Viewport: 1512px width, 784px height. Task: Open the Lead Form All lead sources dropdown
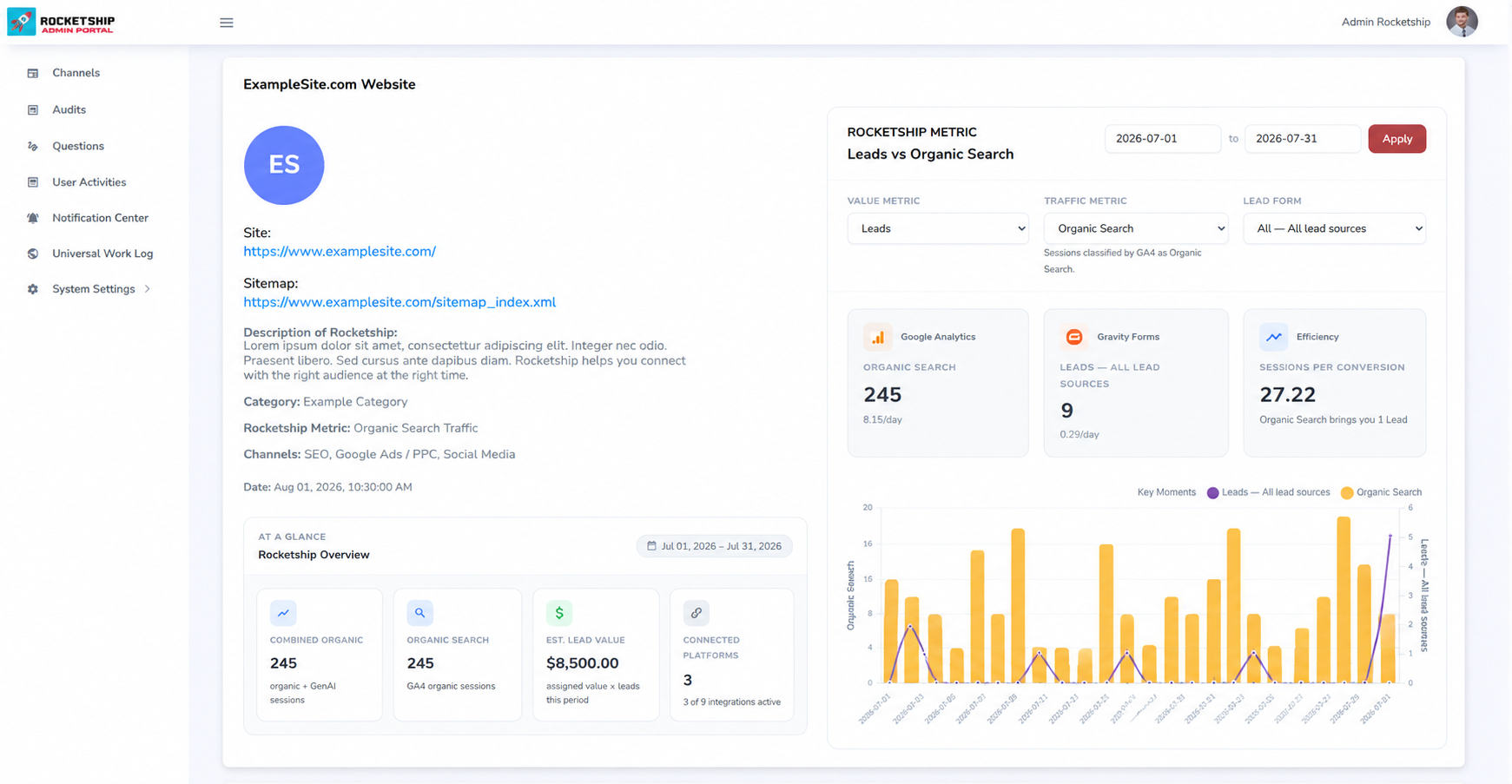1334,228
